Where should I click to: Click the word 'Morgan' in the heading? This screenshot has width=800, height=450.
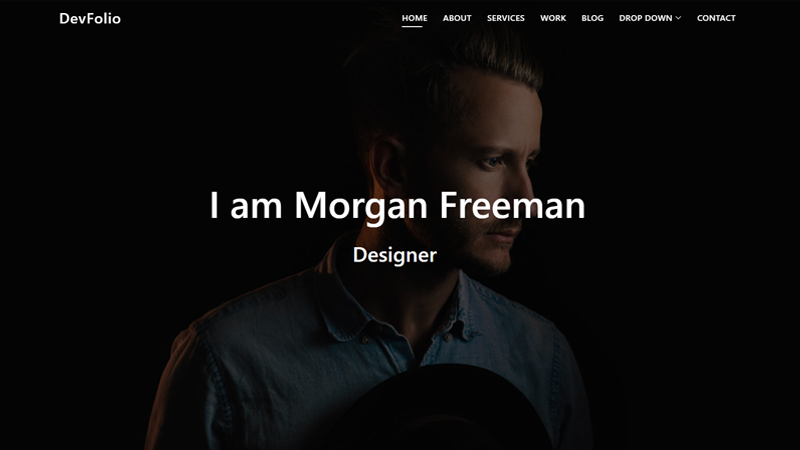pyautogui.click(x=361, y=207)
